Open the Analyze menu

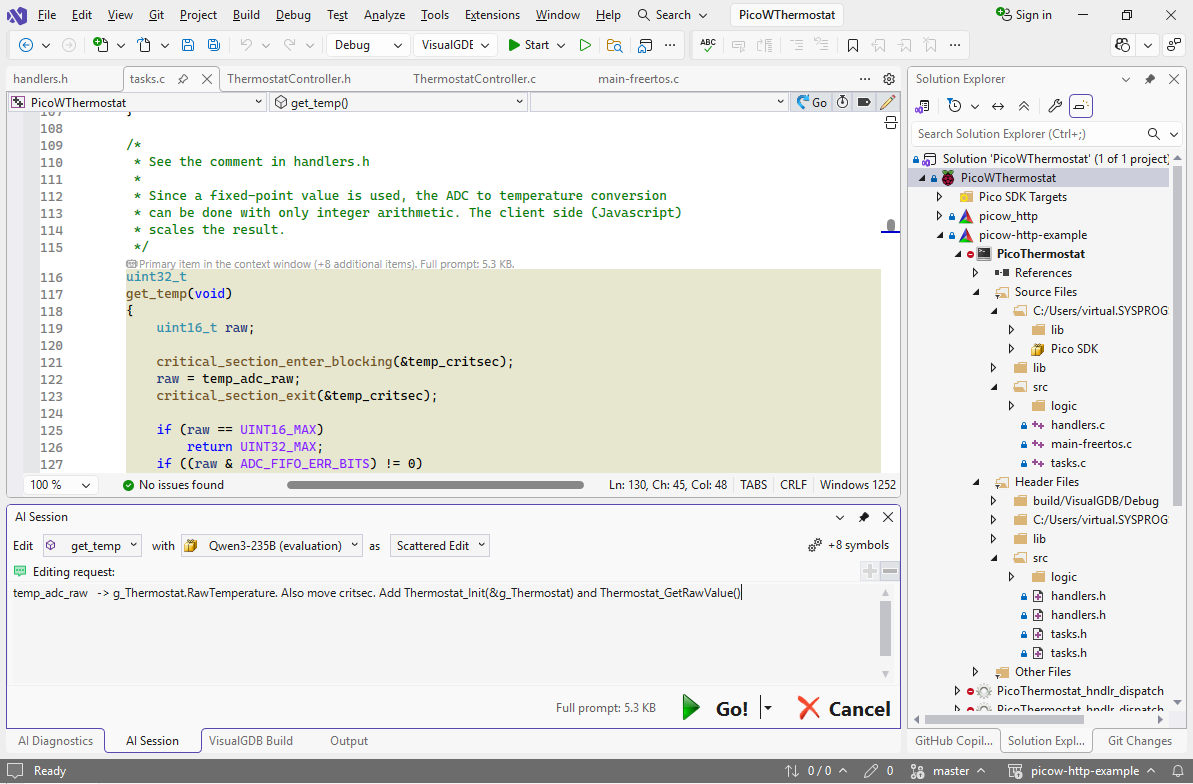[384, 15]
